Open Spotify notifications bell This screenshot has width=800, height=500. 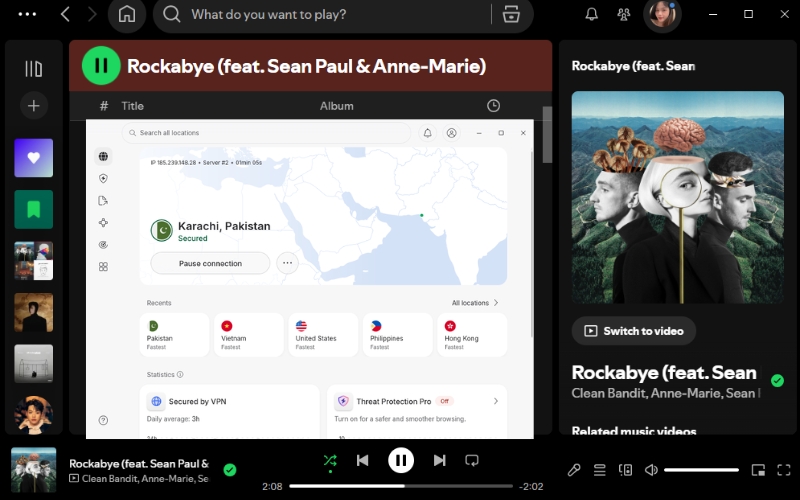click(591, 14)
